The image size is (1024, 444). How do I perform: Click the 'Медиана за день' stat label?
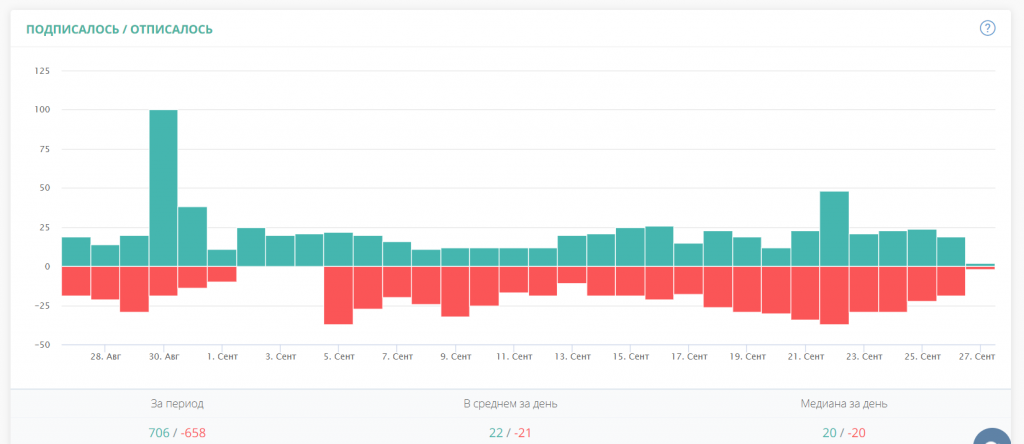843,404
